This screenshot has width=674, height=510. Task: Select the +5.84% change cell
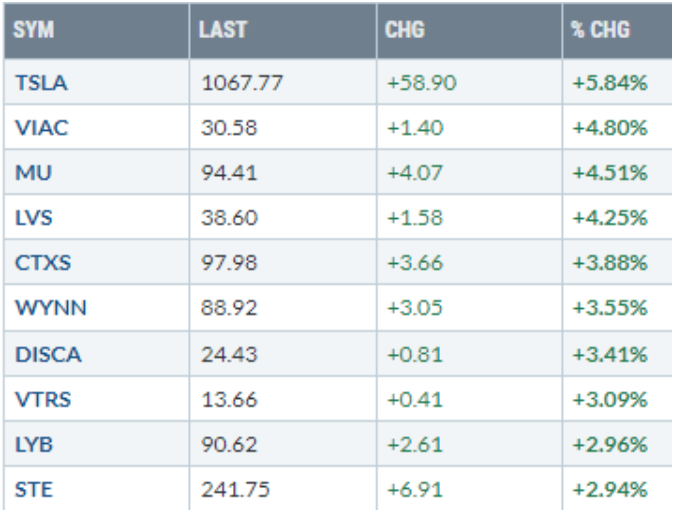[x=610, y=83]
